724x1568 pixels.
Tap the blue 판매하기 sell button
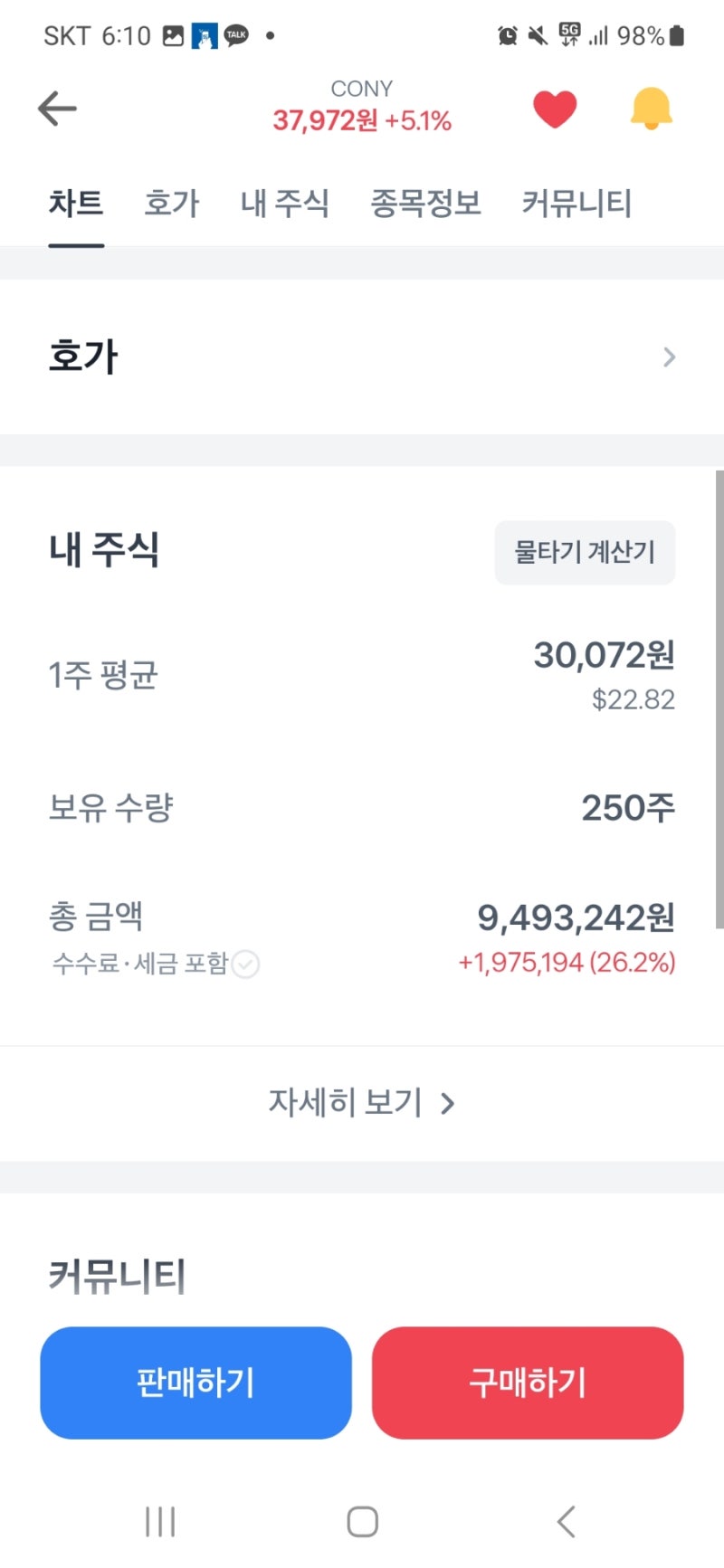coord(195,1383)
